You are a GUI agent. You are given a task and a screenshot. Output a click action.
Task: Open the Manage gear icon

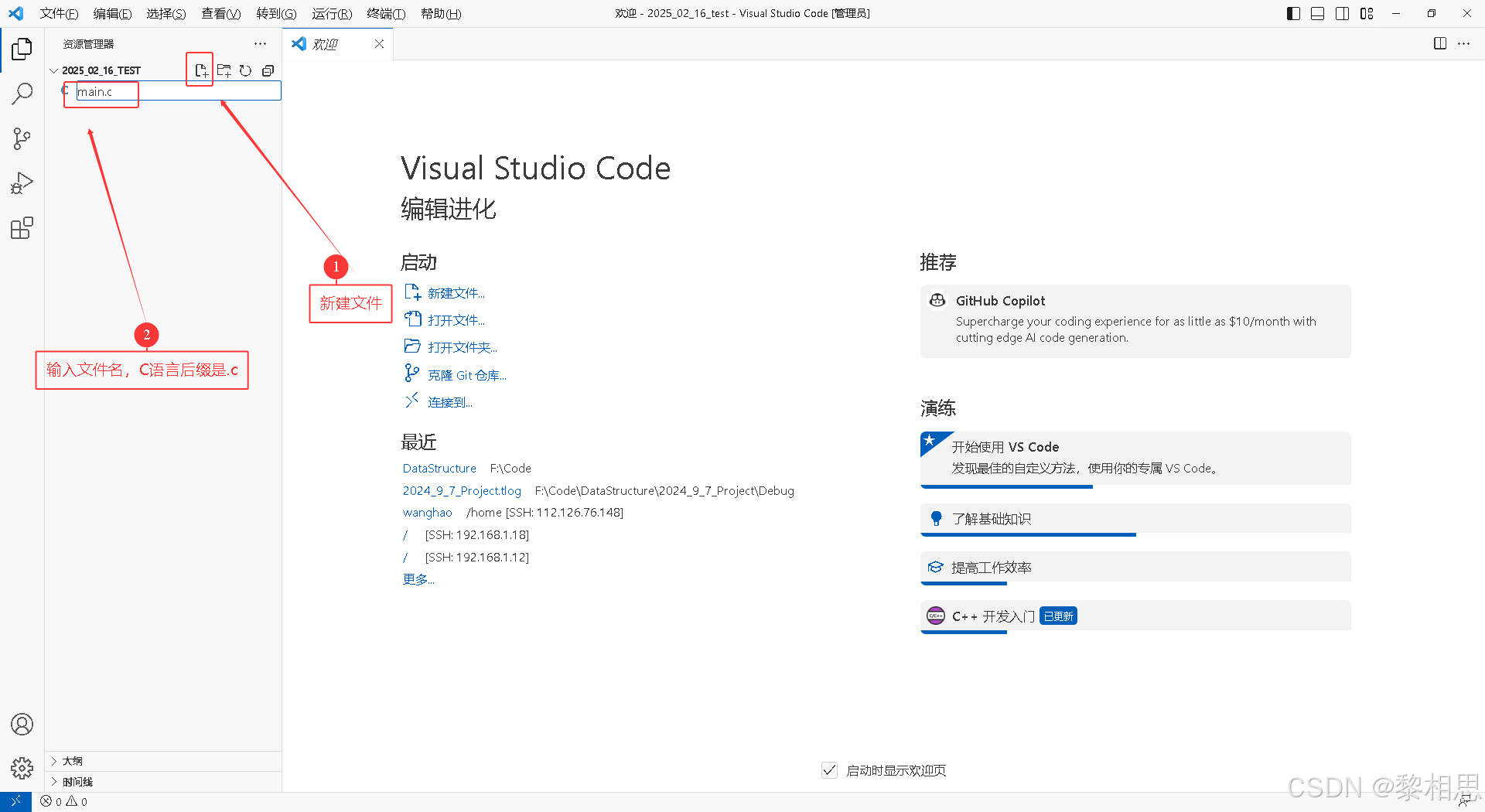(22, 768)
